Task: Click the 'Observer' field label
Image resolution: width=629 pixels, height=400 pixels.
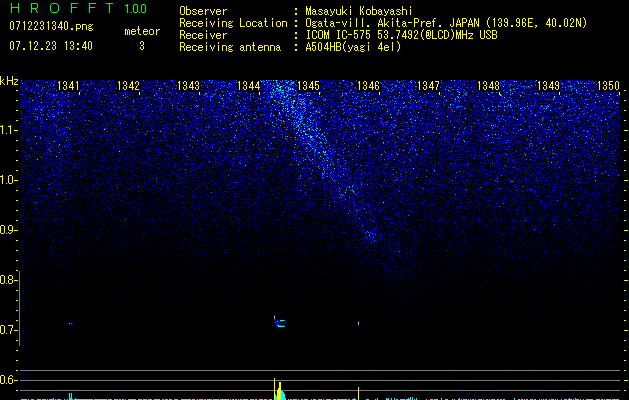Action: tap(203, 11)
